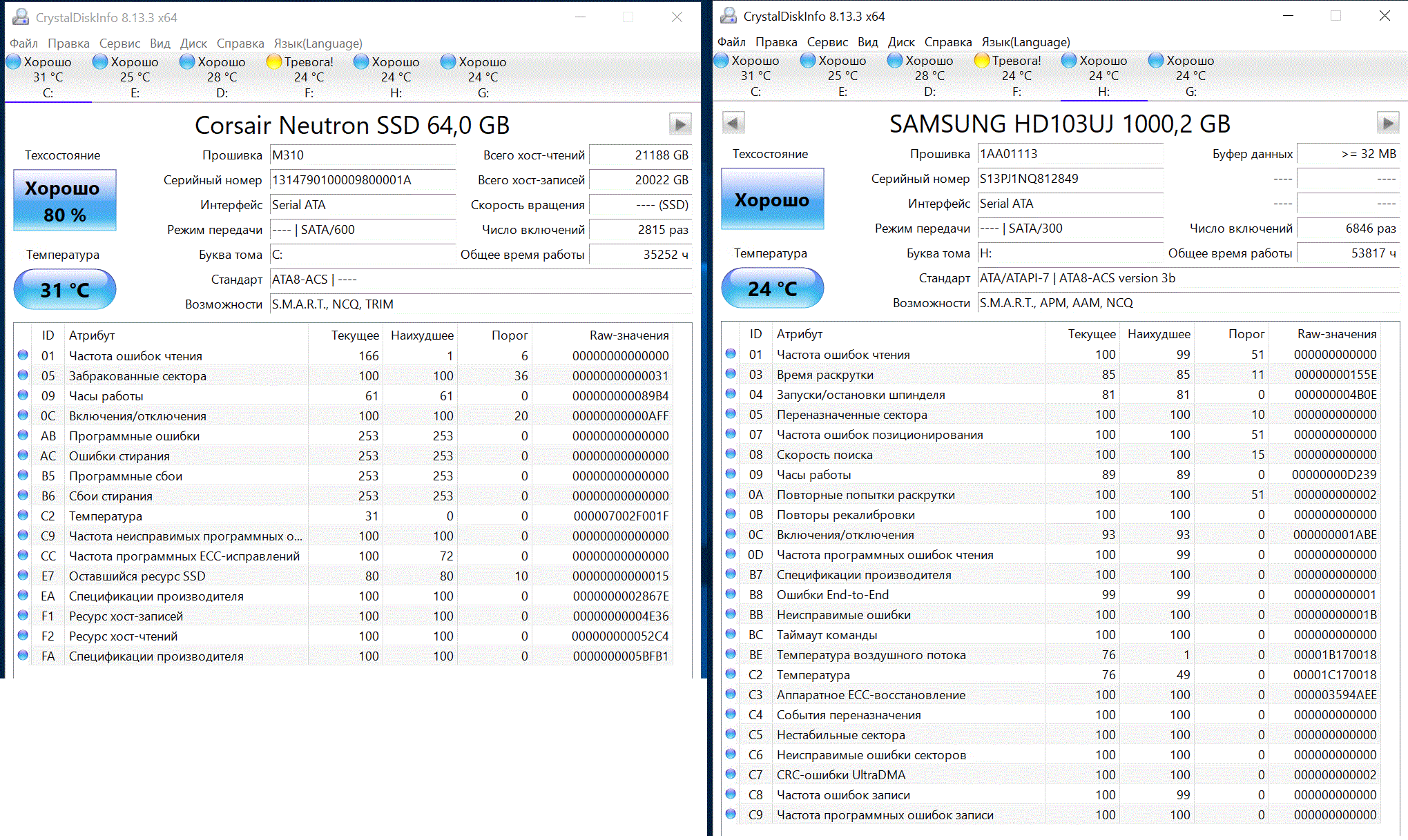The height and width of the screenshot is (840, 1408).
Task: Select drive G: status in right window
Action: pos(1190,75)
